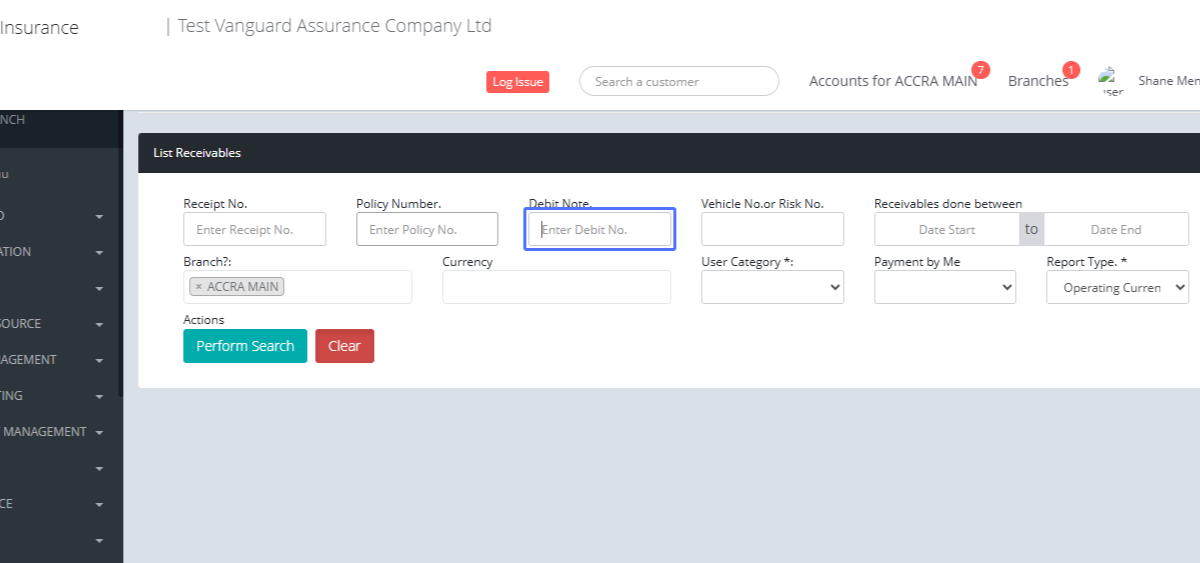Expand the sidebar item ending in TING
Viewport: 1200px width, 563px height.
[x=99, y=396]
